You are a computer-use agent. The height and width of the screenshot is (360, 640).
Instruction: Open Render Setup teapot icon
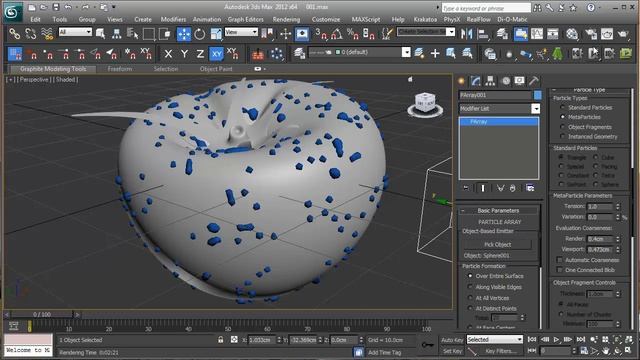pyautogui.click(x=591, y=34)
